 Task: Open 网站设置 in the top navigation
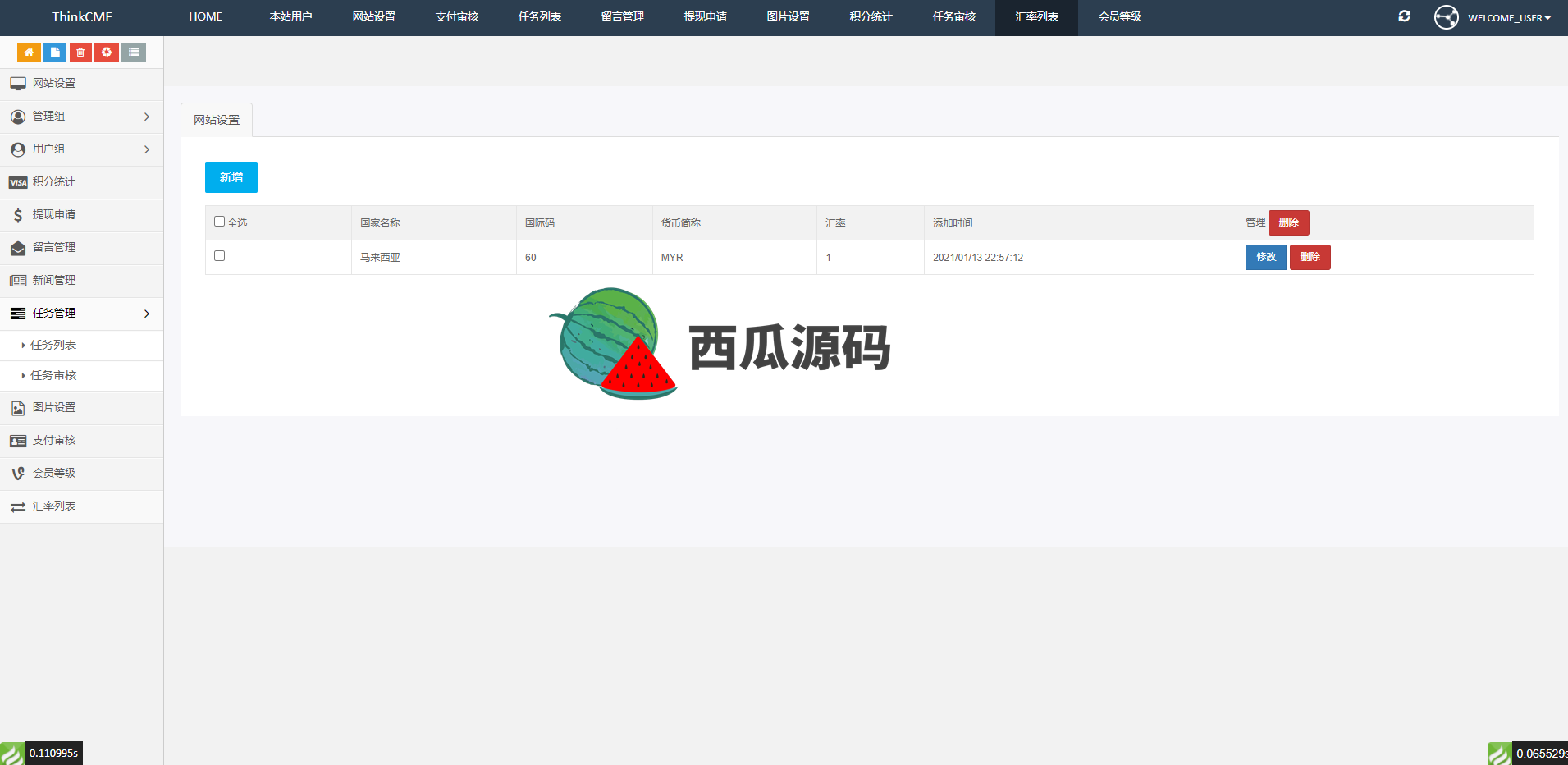(x=373, y=17)
